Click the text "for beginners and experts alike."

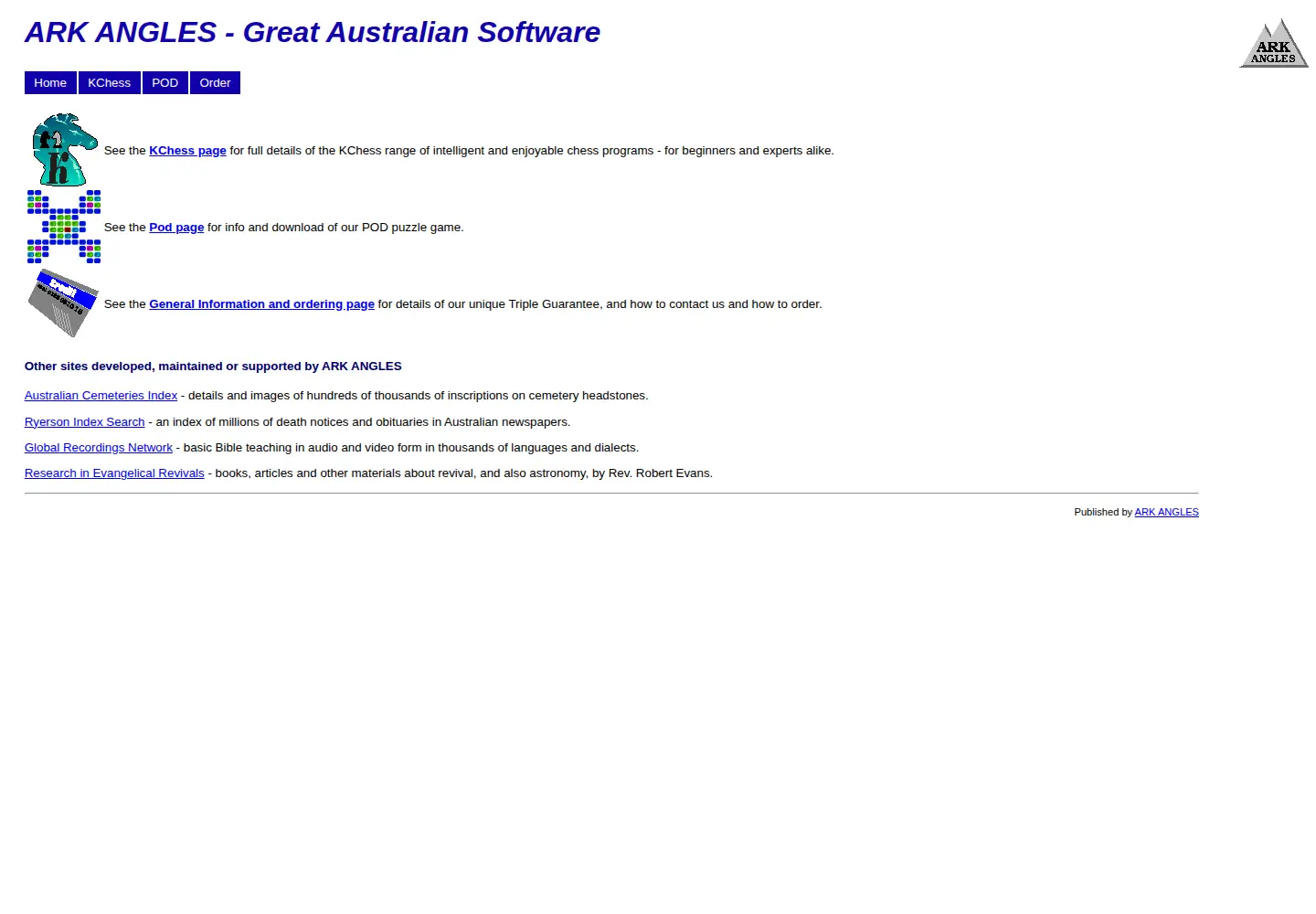(x=749, y=151)
